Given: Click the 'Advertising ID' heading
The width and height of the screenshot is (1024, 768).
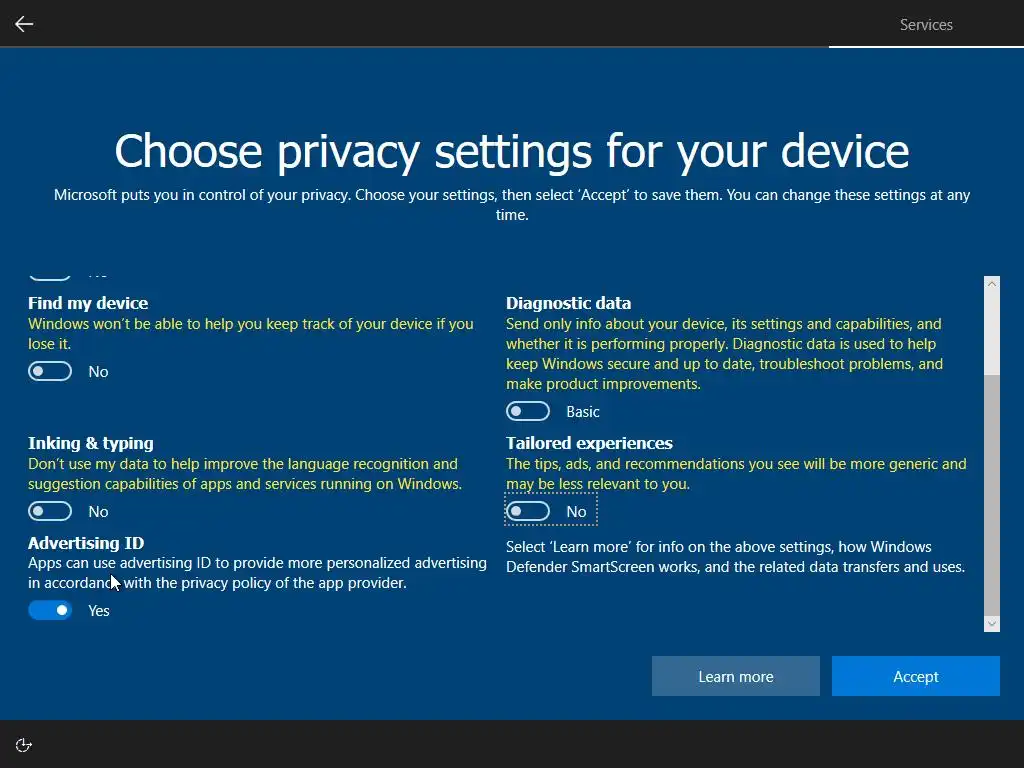Looking at the screenshot, I should 86,543.
